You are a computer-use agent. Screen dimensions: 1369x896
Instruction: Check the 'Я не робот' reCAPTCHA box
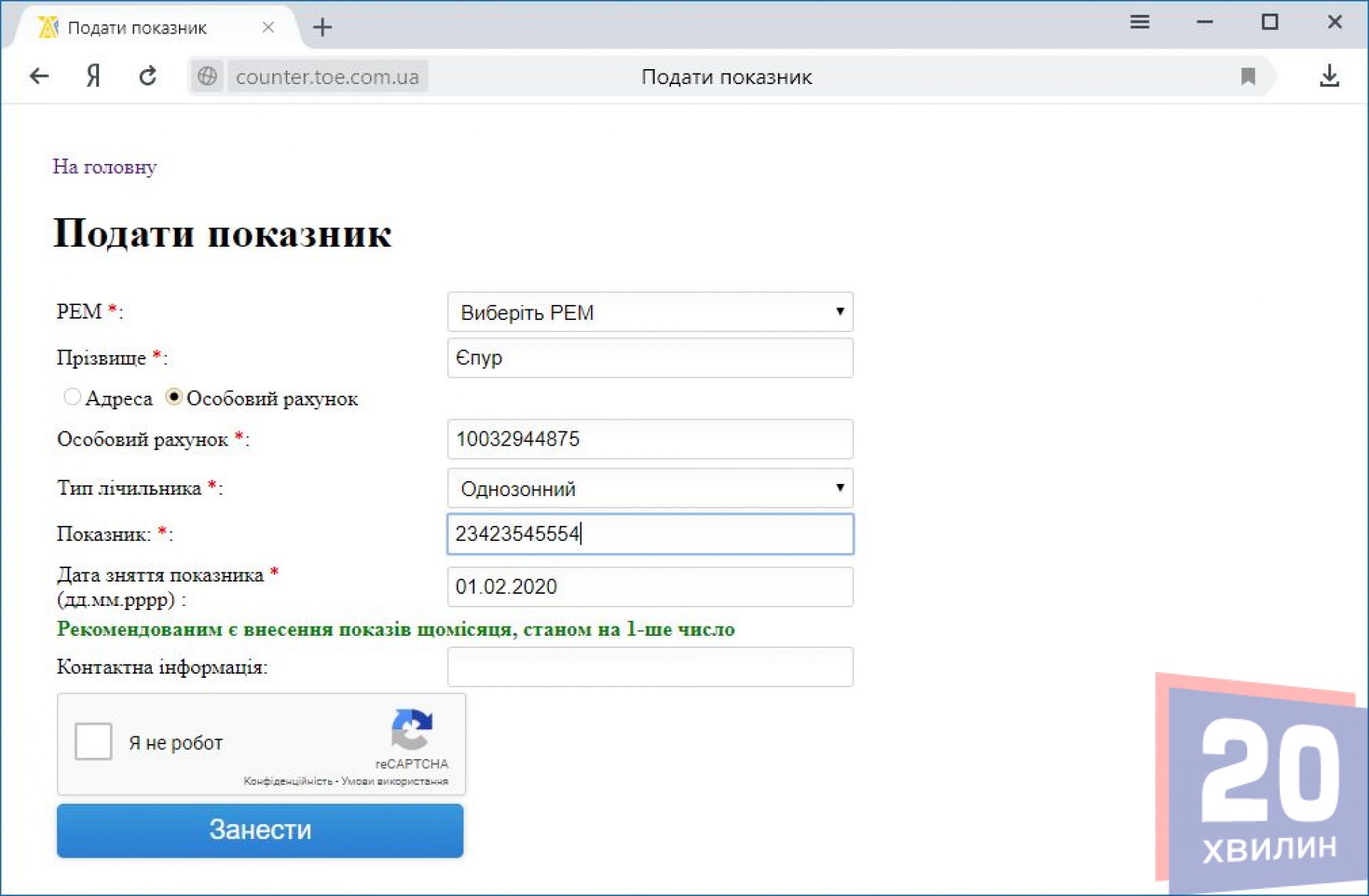tap(93, 741)
